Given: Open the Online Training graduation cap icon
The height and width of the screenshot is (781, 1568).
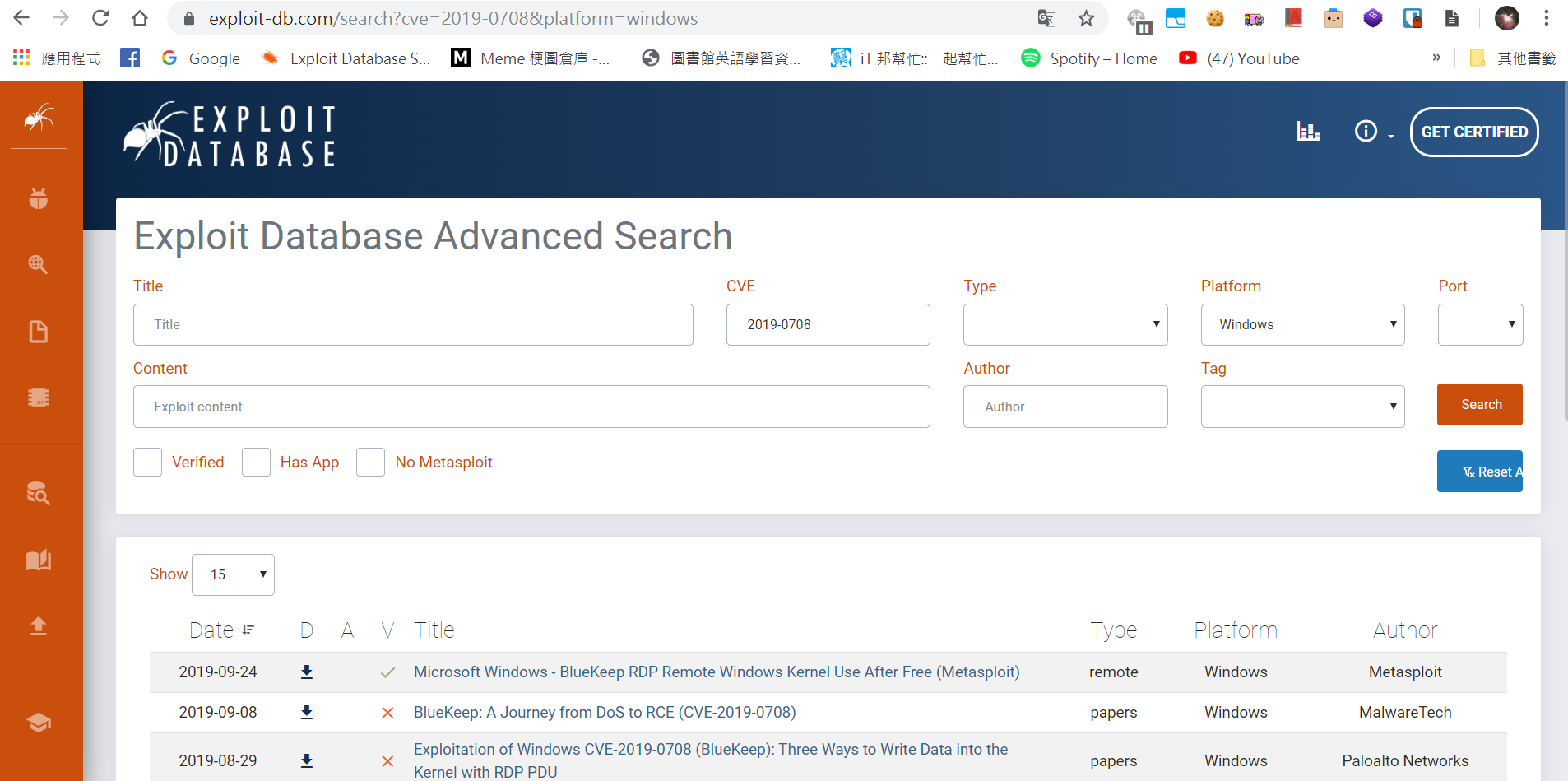Looking at the screenshot, I should [x=39, y=723].
